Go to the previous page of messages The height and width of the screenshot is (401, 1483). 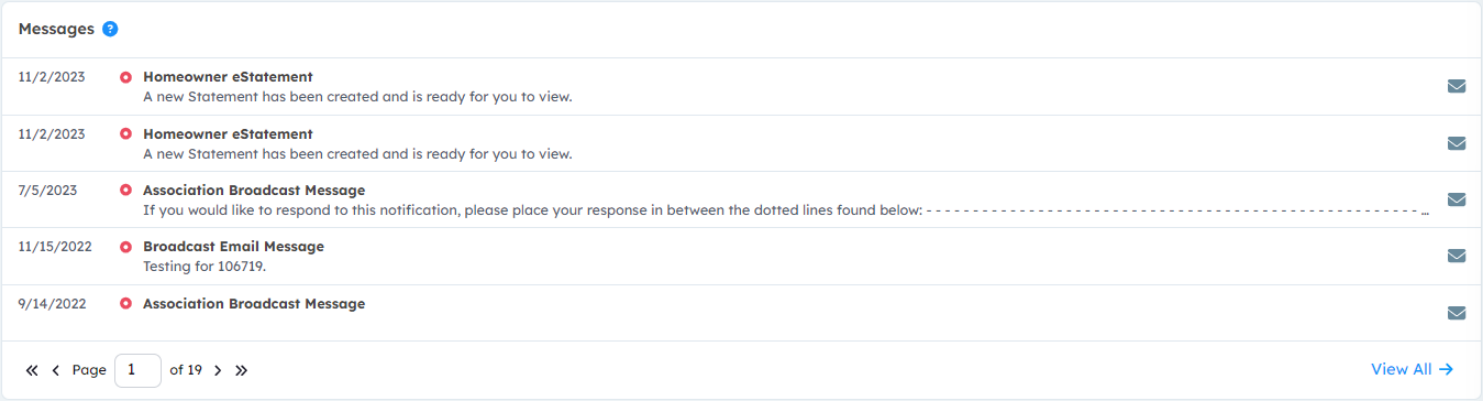pos(56,370)
